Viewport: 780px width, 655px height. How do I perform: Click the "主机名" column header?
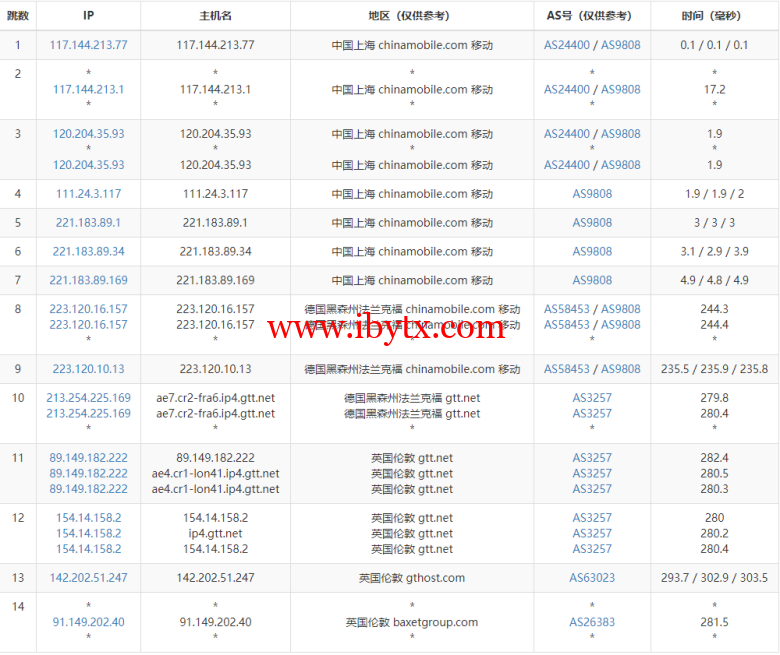[x=215, y=16]
